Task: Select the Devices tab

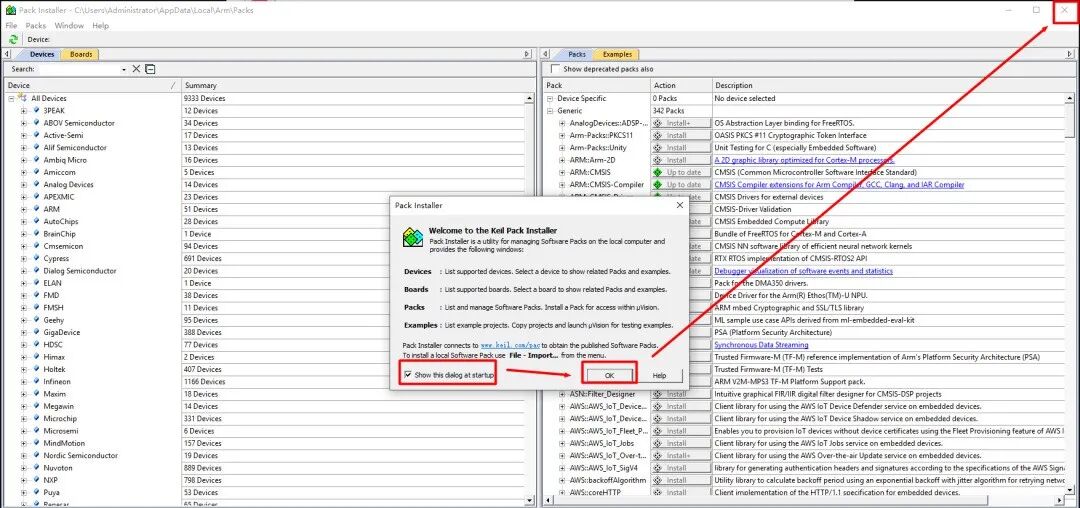Action: coord(41,54)
